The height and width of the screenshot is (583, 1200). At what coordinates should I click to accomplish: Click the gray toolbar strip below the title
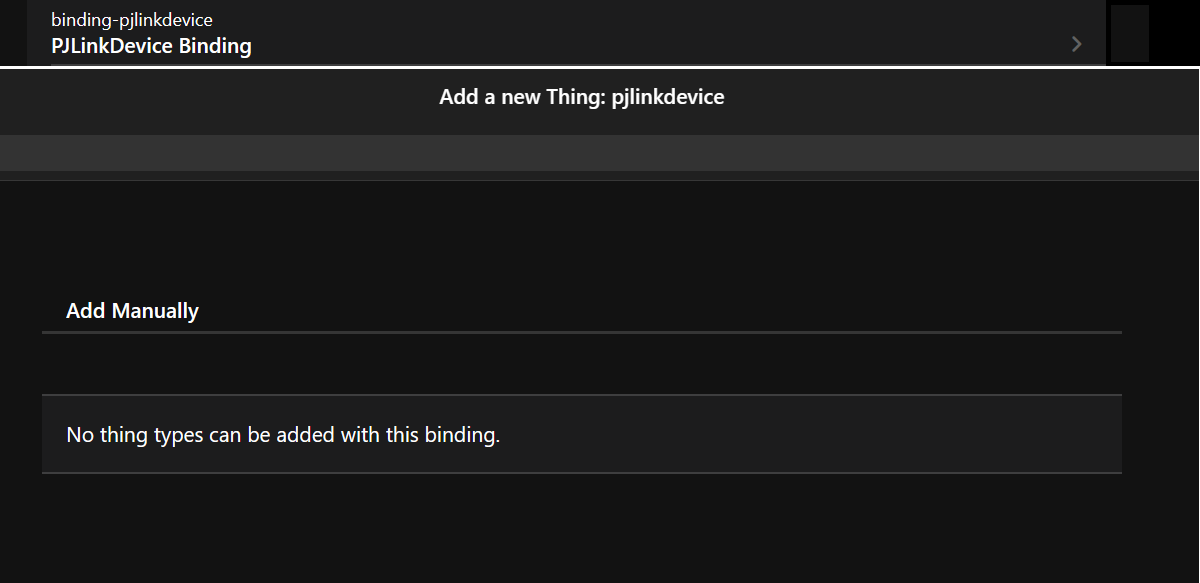tap(600, 153)
